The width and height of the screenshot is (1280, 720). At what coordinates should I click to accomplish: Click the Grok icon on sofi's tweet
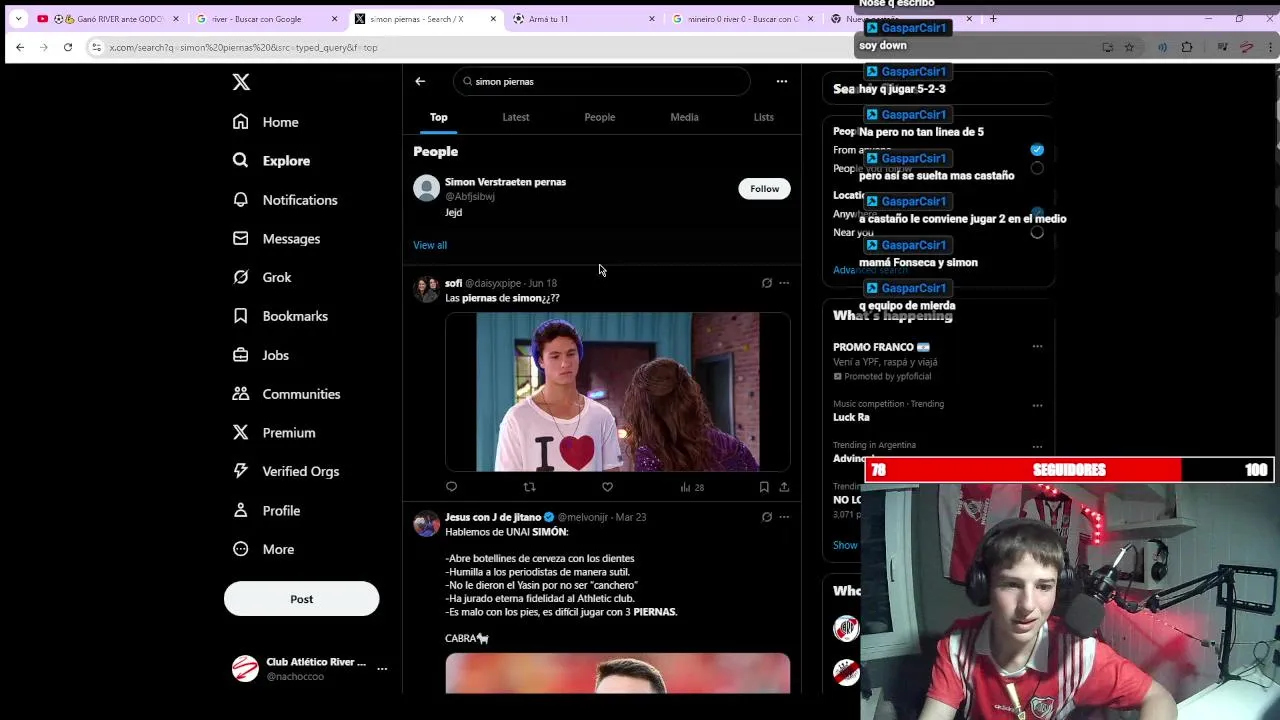[x=767, y=283]
